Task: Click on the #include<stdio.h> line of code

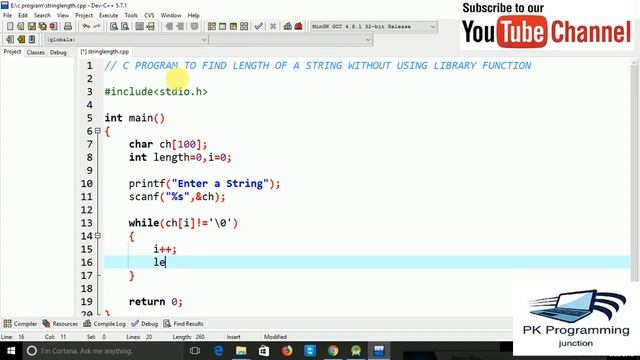Action: click(156, 91)
